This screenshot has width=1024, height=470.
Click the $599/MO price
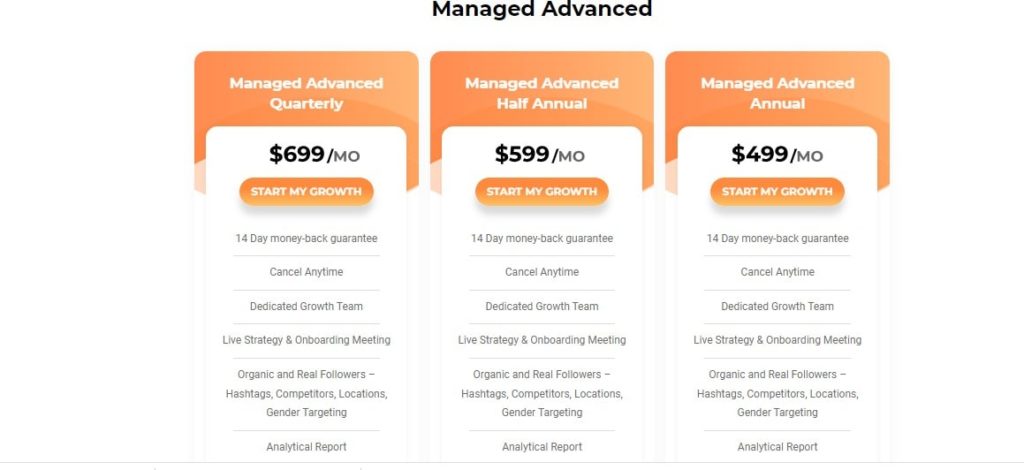(539, 155)
